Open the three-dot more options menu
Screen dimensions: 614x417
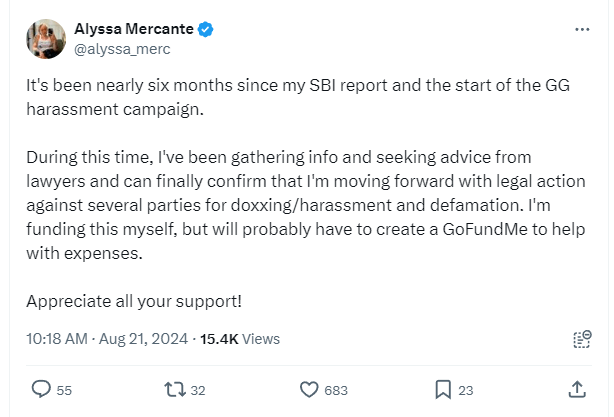[x=582, y=30]
